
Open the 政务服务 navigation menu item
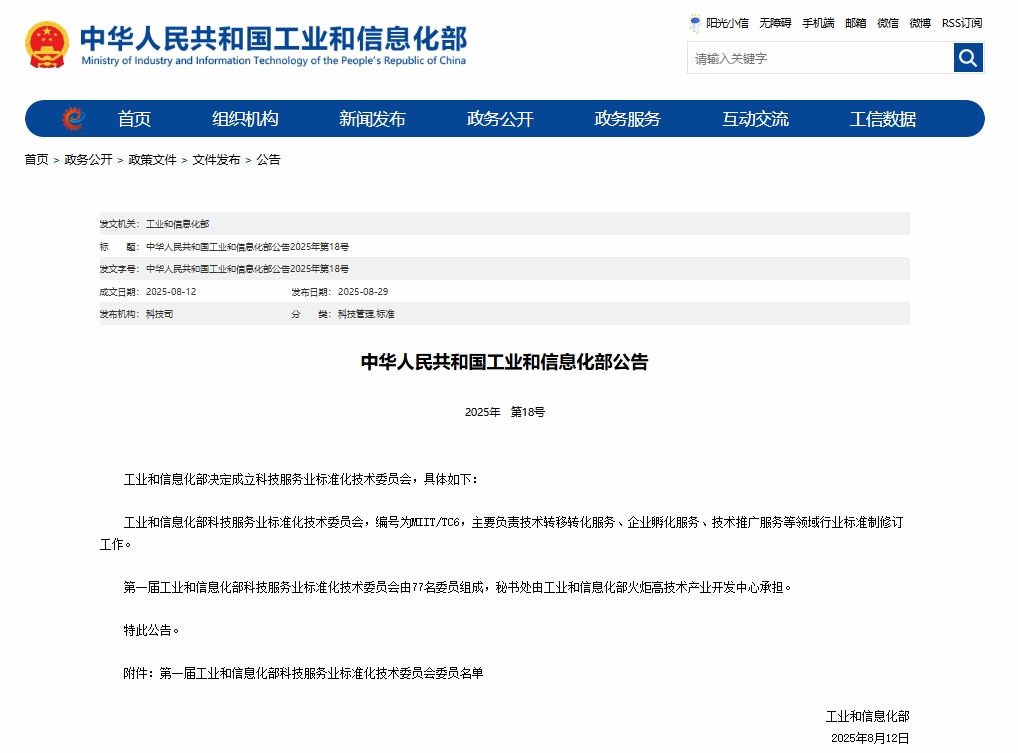(x=627, y=119)
